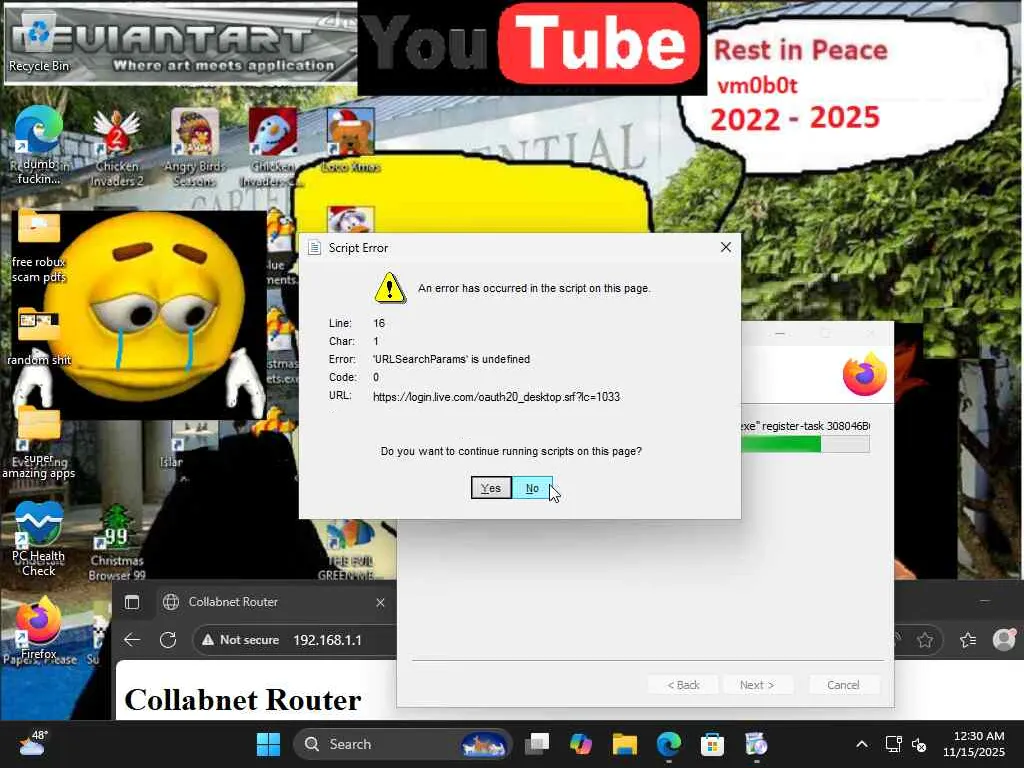Launch PC Health Check shortcut
The width and height of the screenshot is (1024, 768).
pyautogui.click(x=39, y=539)
